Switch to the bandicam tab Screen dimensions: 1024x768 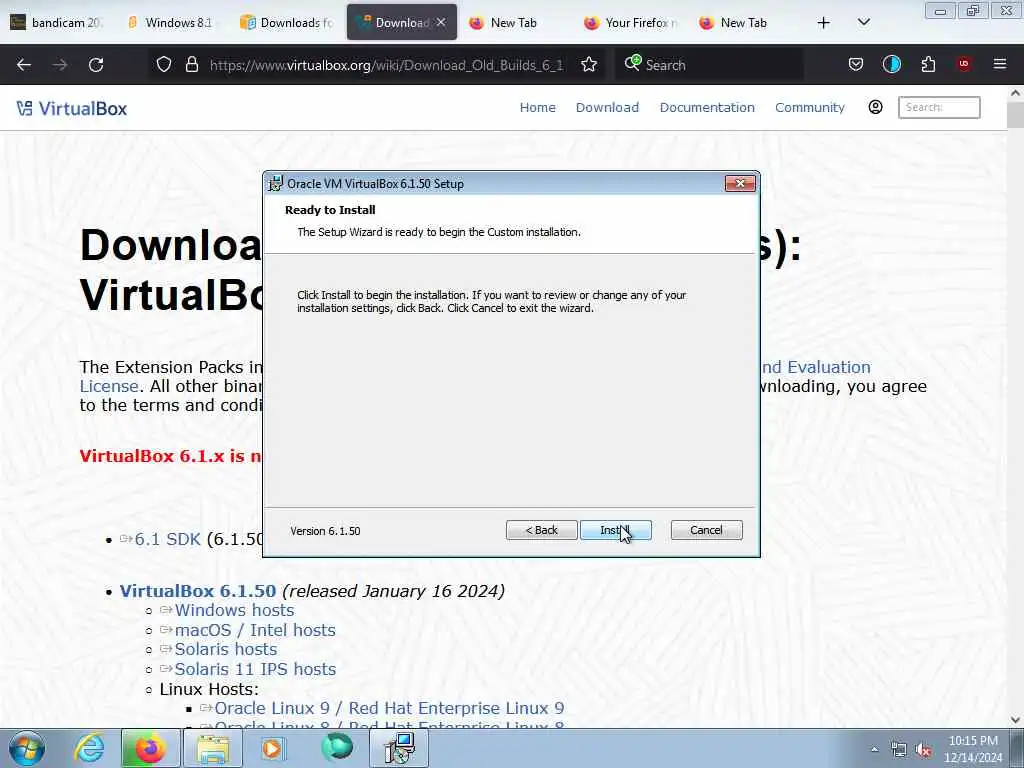57,23
